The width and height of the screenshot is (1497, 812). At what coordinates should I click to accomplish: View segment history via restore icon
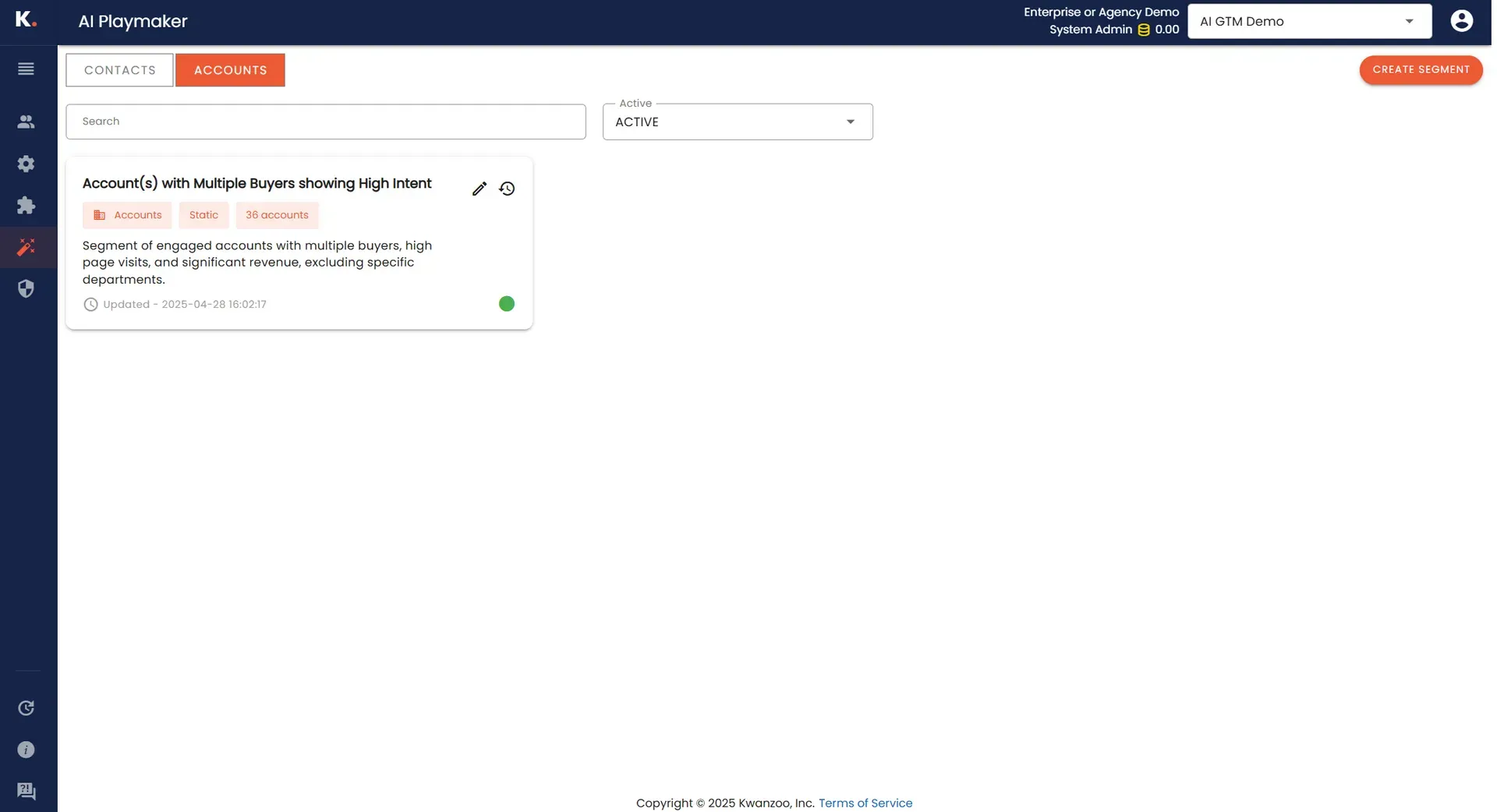point(507,189)
